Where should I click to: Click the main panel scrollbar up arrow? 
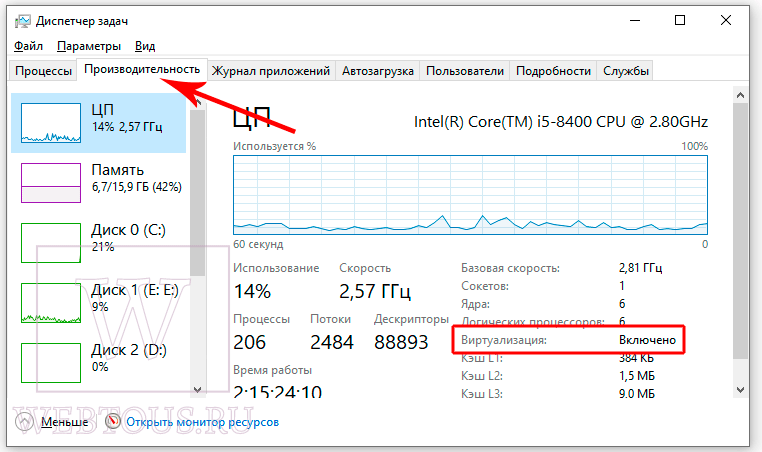740,95
